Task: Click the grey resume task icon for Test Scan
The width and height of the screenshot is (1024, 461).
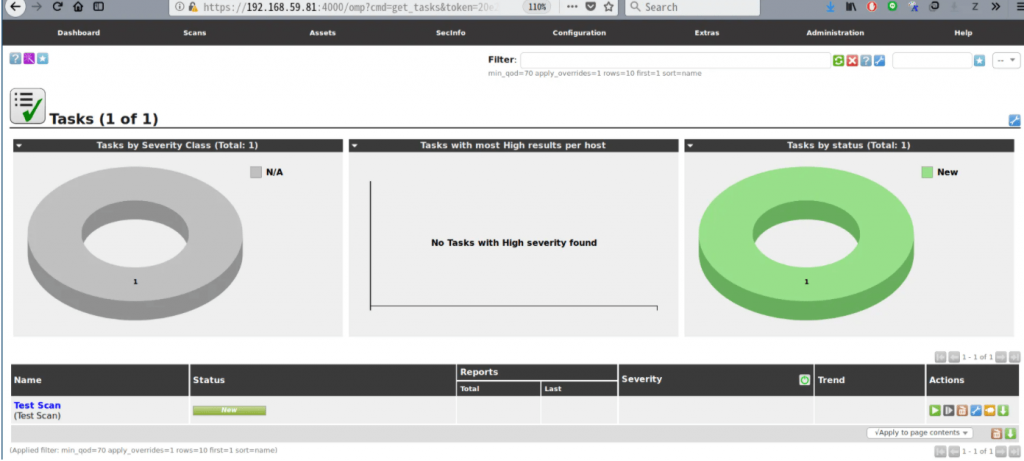Action: pos(948,410)
